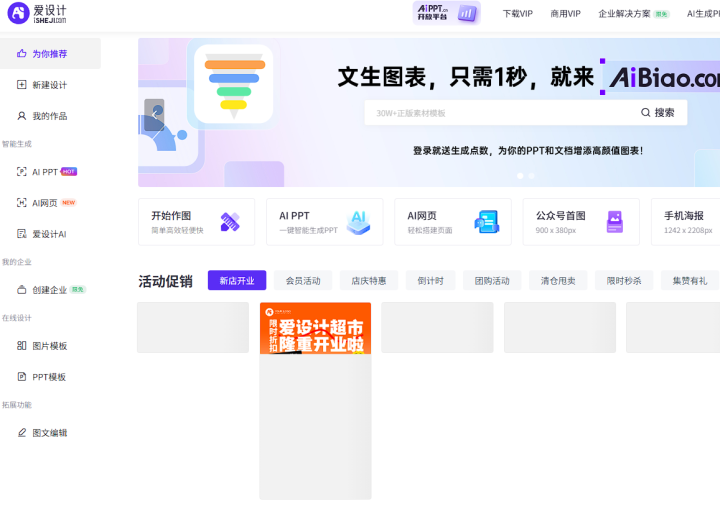720x517 pixels.
Task: Click the iSheji logo icon
Action: 18,13
